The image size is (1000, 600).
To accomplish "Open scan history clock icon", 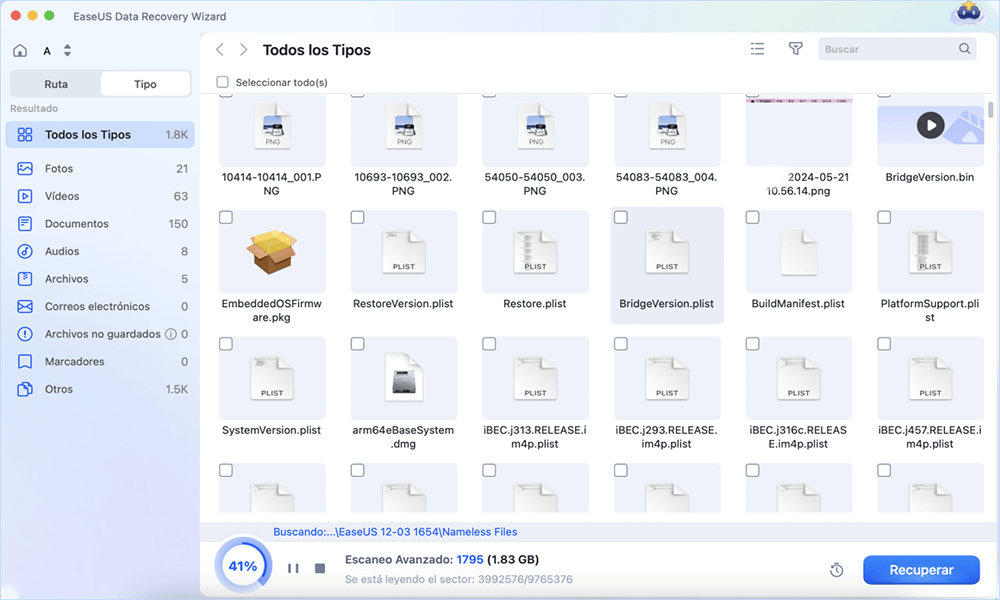I will 837,570.
